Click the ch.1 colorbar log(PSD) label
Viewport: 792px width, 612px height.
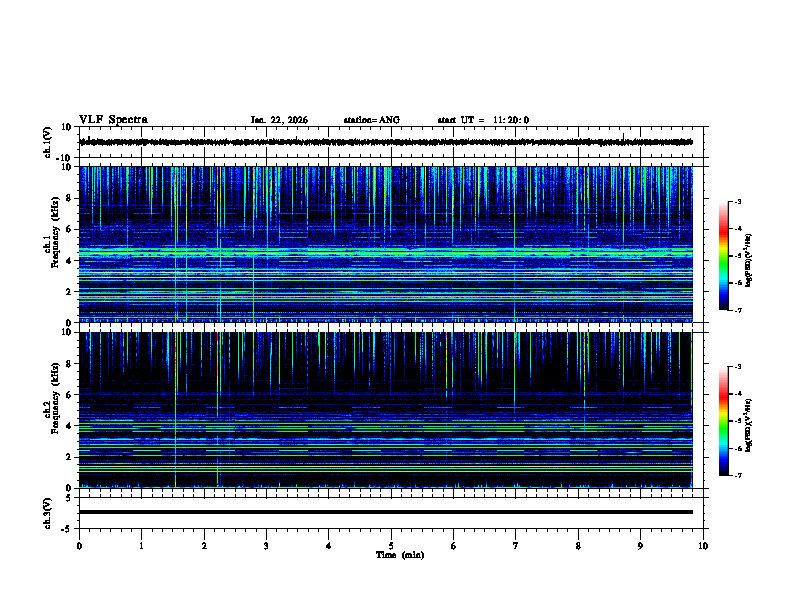point(749,260)
